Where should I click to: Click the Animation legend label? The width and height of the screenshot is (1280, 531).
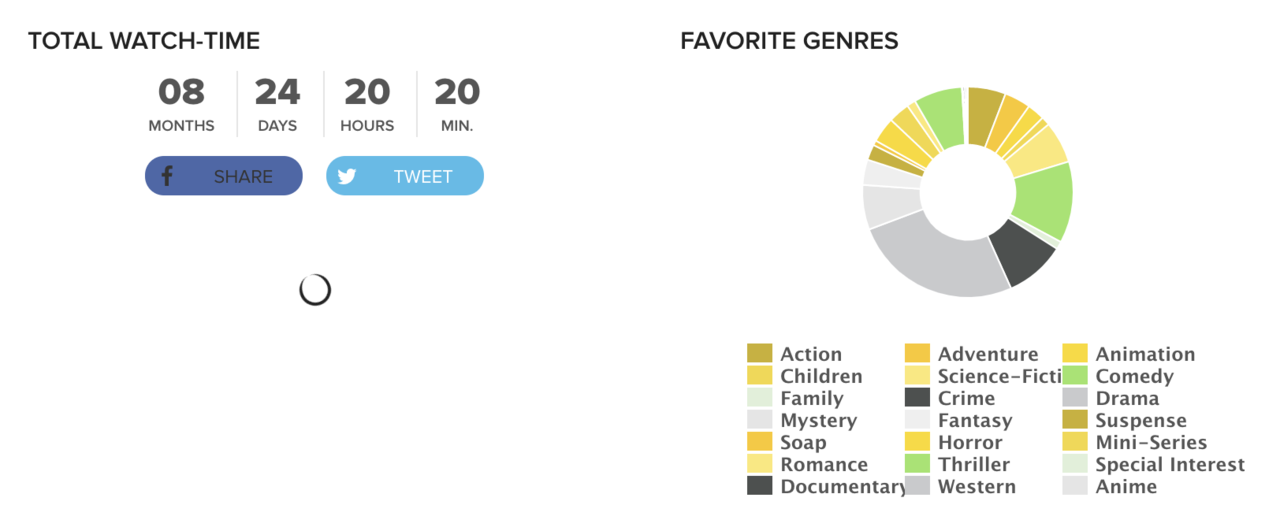(x=1145, y=354)
